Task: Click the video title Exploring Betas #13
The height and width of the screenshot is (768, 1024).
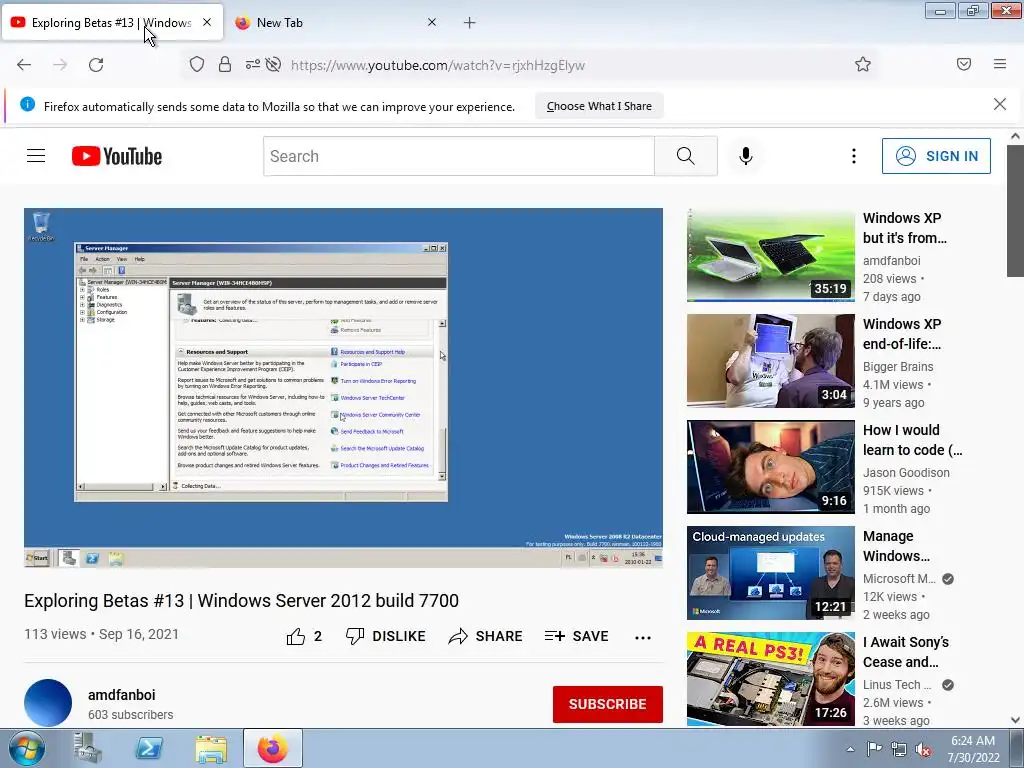Action: (x=242, y=600)
